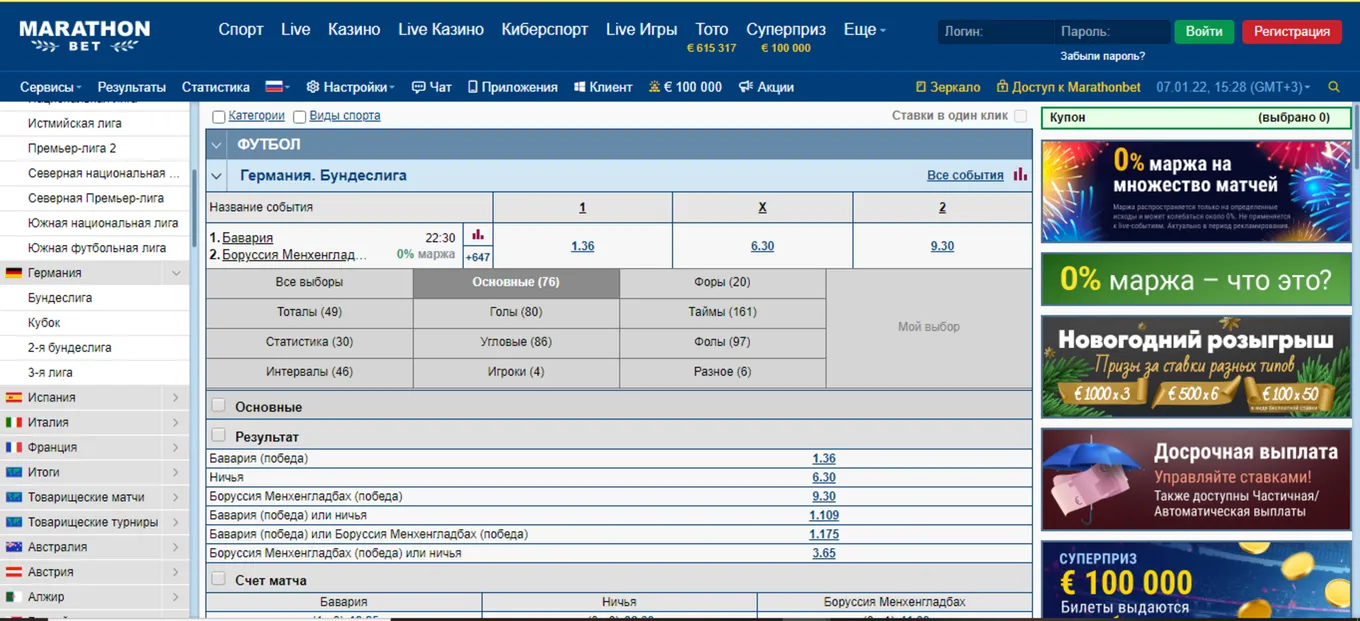Open Новогодний розыгрыш banner
The height and width of the screenshot is (621, 1360).
click(x=1196, y=367)
